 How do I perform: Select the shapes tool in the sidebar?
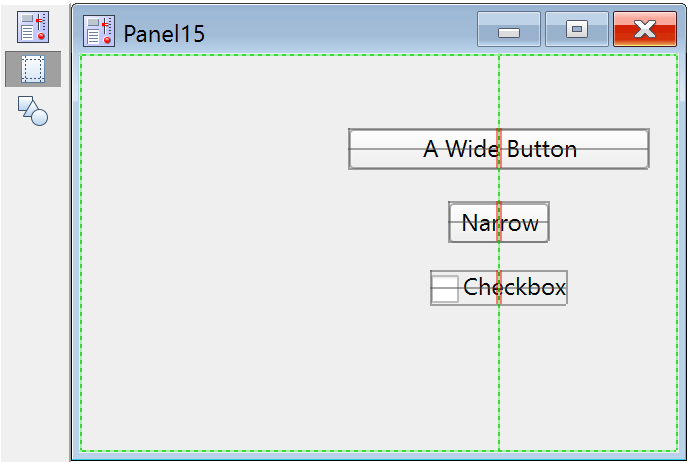[x=33, y=110]
